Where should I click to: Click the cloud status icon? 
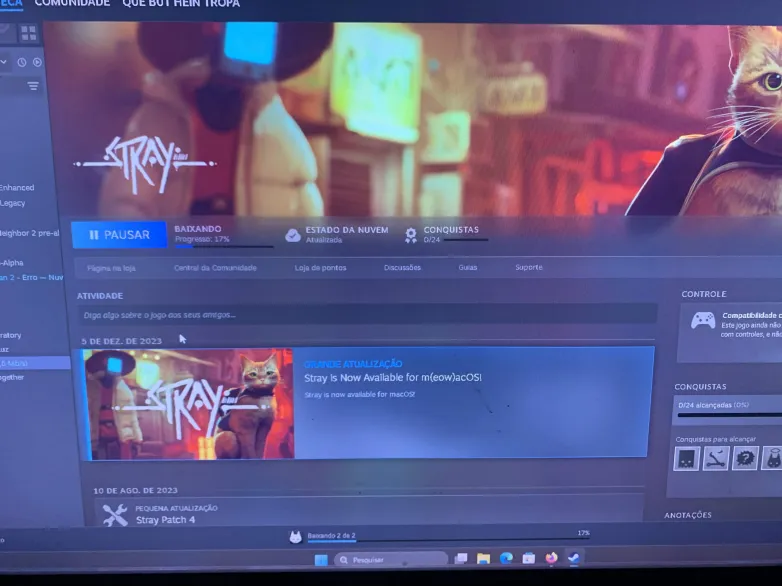point(293,235)
